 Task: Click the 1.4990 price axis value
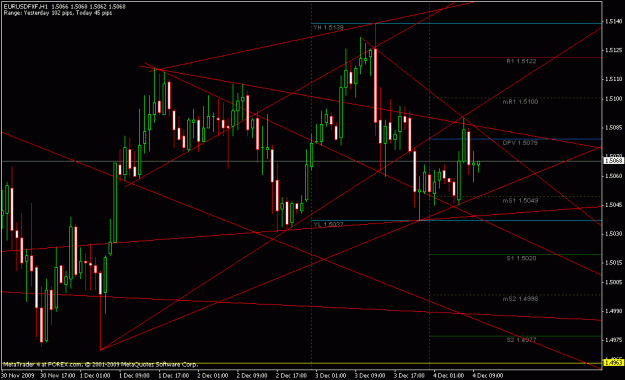613,311
